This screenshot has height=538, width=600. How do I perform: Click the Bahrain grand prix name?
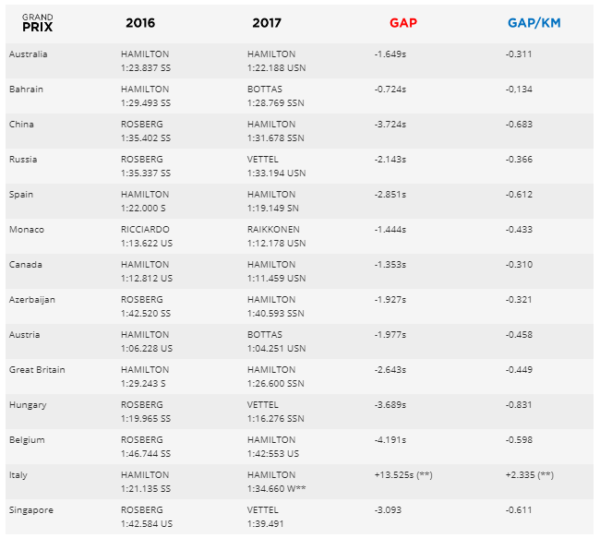point(25,89)
